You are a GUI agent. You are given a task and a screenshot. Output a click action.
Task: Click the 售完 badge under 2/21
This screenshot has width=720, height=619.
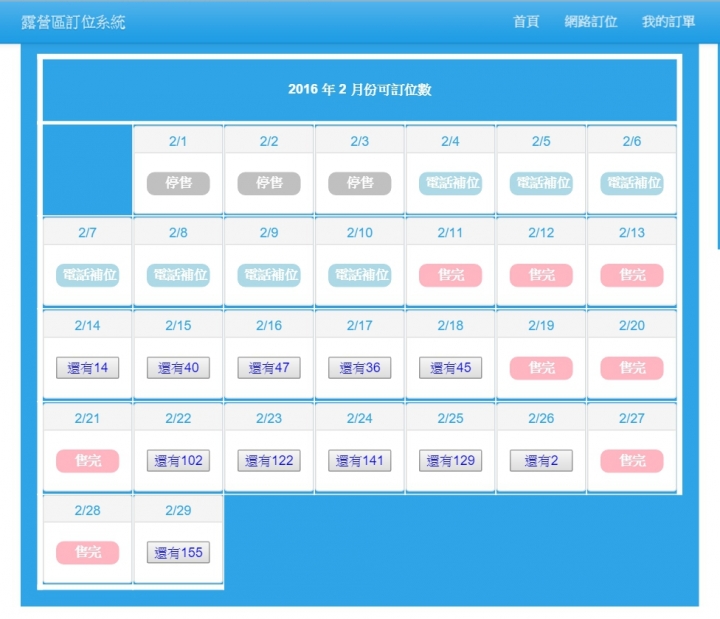point(87,461)
